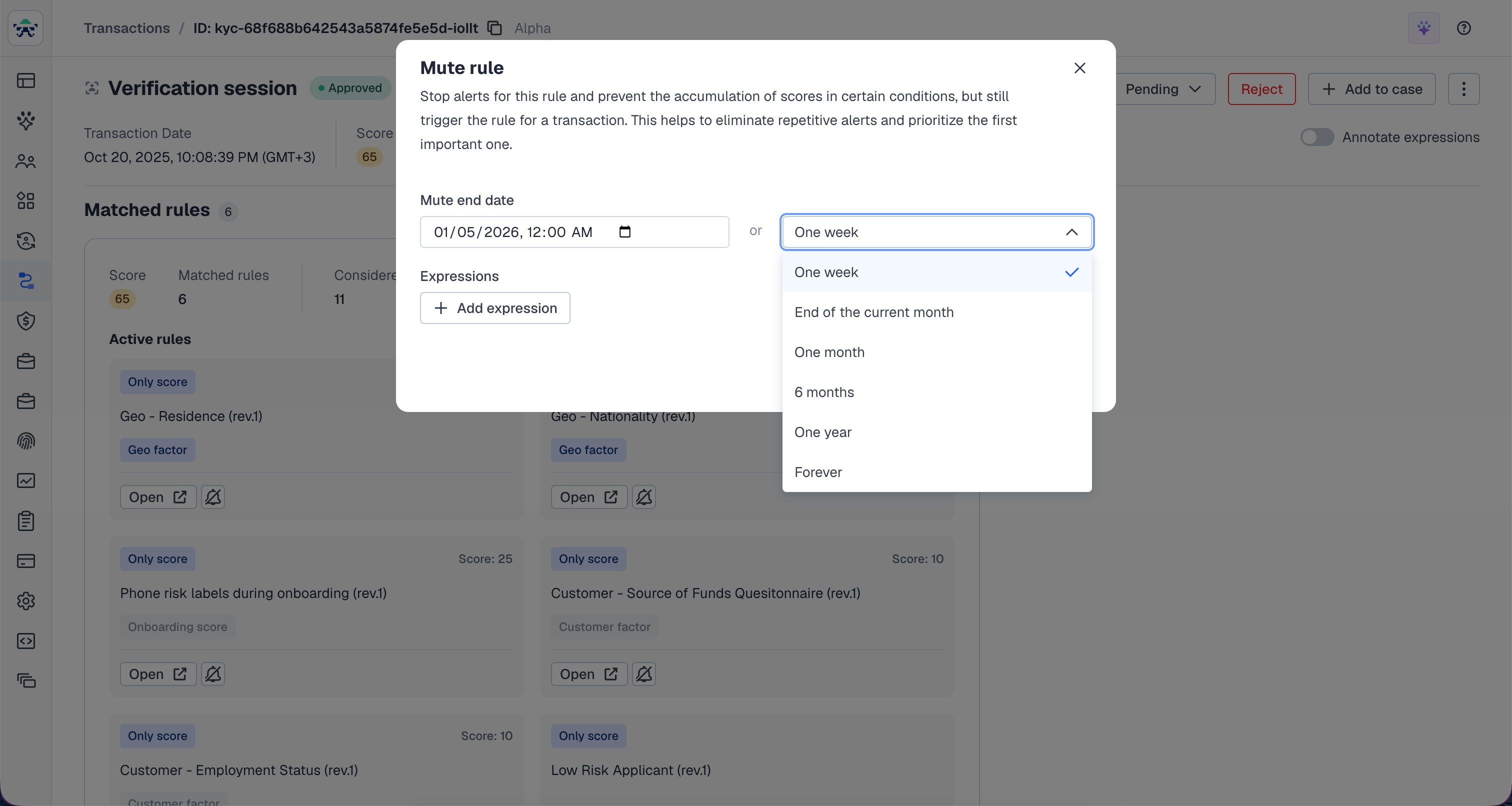Open the three-dot more options menu
Screen dimensions: 1512x806
point(1463,89)
